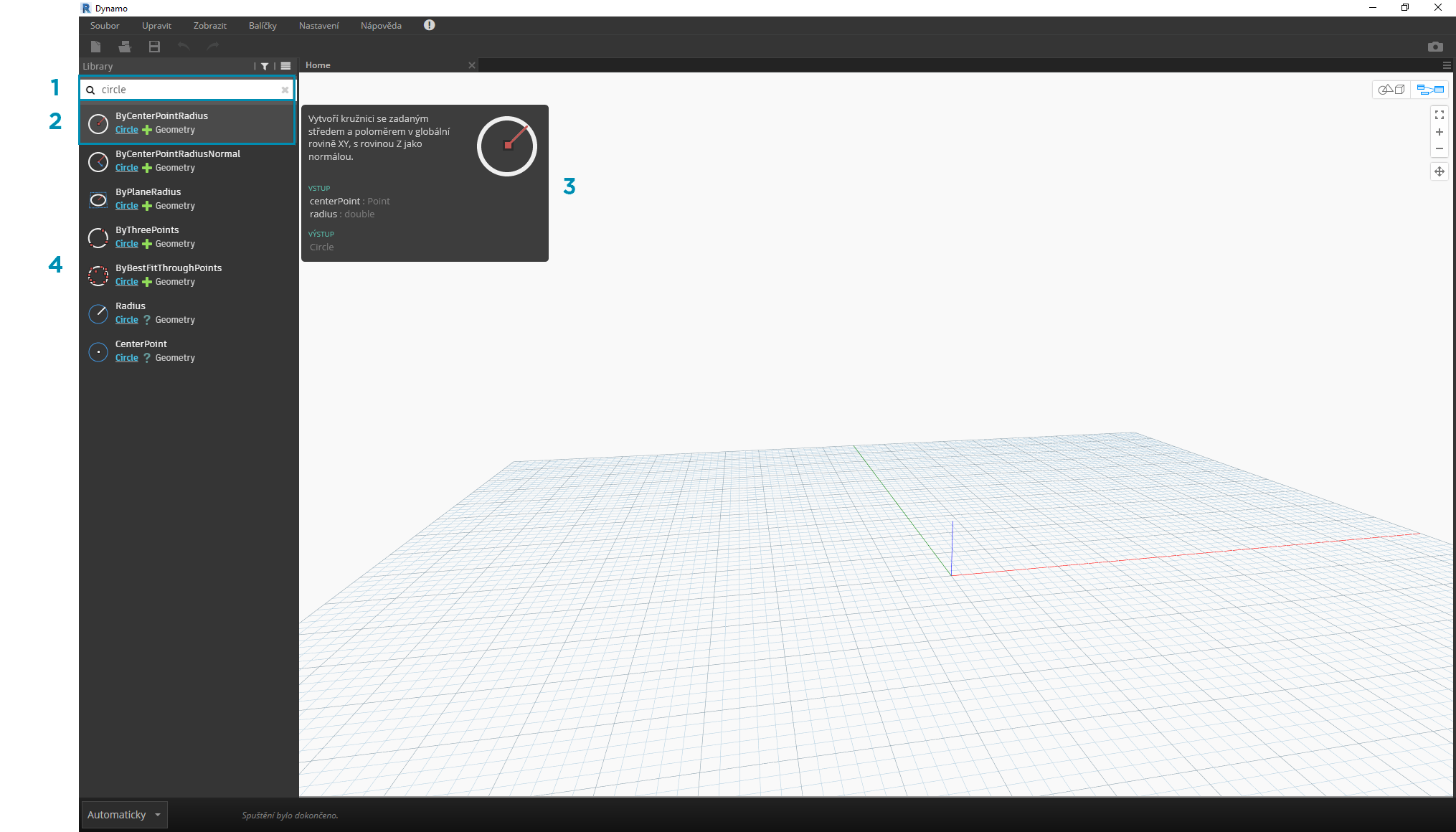Viewport: 1456px width, 832px height.
Task: Click the library list layout icon
Action: click(285, 66)
